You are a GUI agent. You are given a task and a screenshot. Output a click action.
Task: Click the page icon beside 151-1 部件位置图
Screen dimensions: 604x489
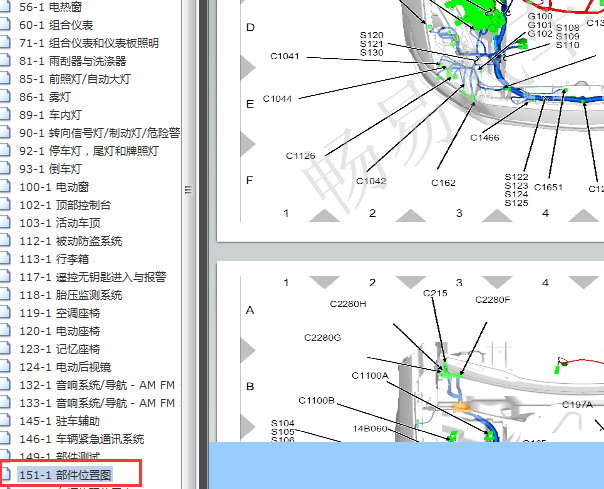pyautogui.click(x=4, y=475)
